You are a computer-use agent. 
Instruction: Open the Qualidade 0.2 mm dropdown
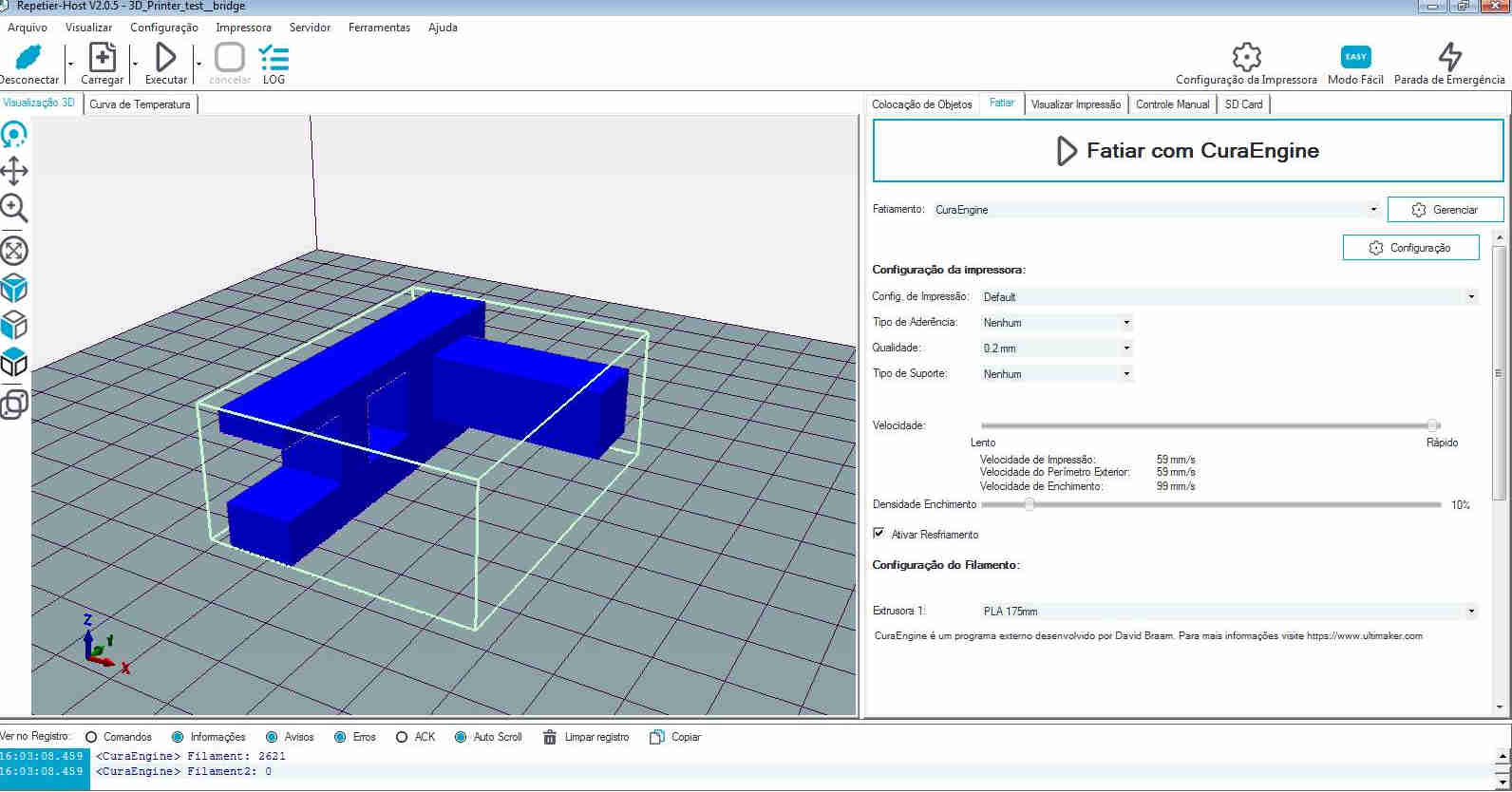[x=1057, y=349]
